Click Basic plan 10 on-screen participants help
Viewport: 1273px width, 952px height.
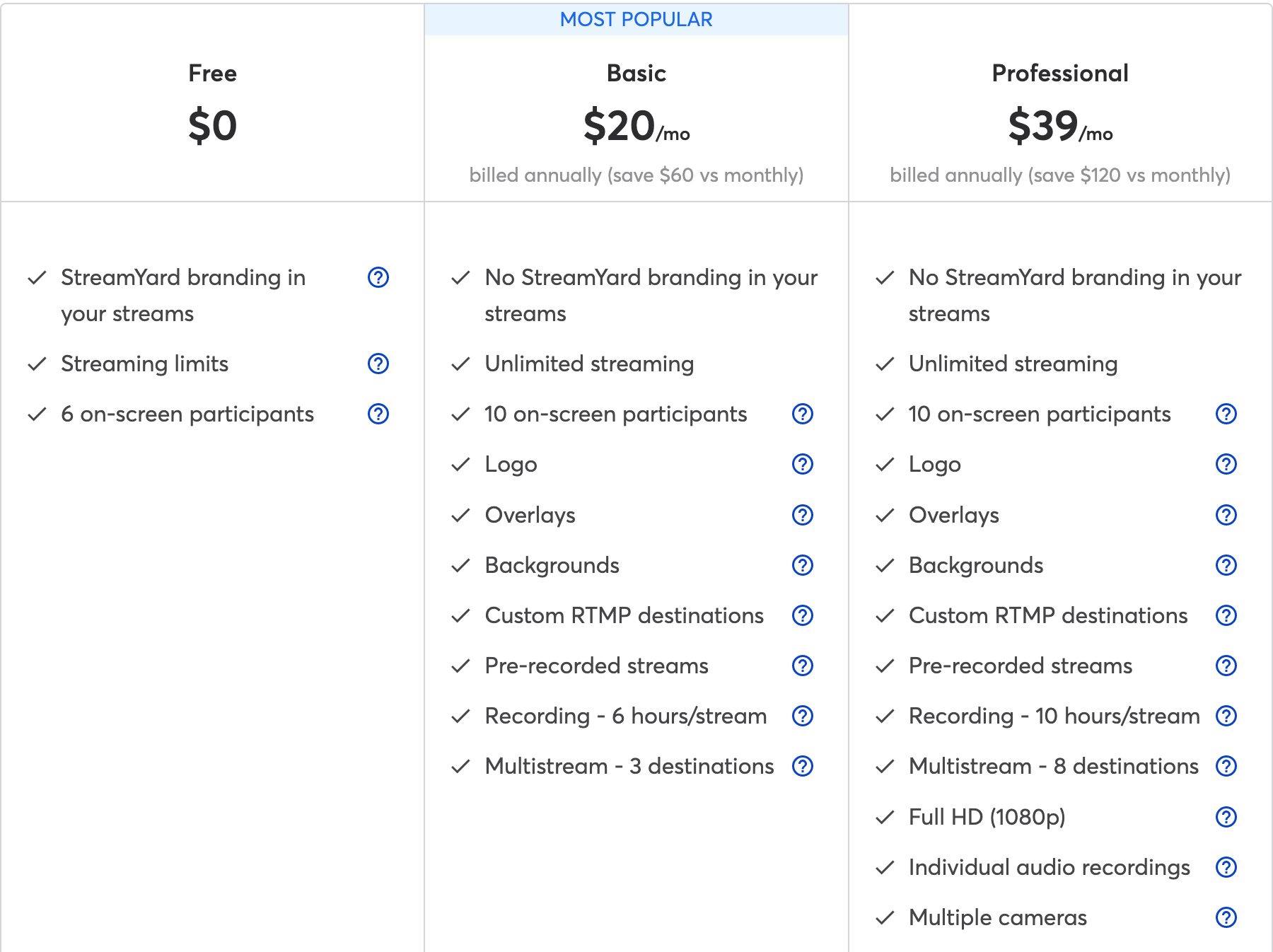pos(803,414)
